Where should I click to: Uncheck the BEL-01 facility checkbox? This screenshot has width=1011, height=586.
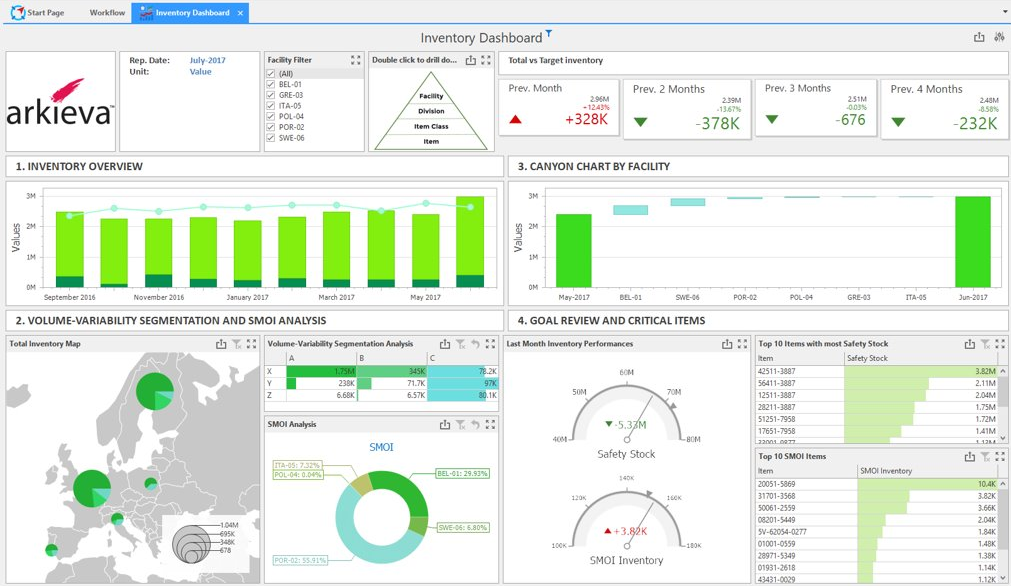(271, 85)
